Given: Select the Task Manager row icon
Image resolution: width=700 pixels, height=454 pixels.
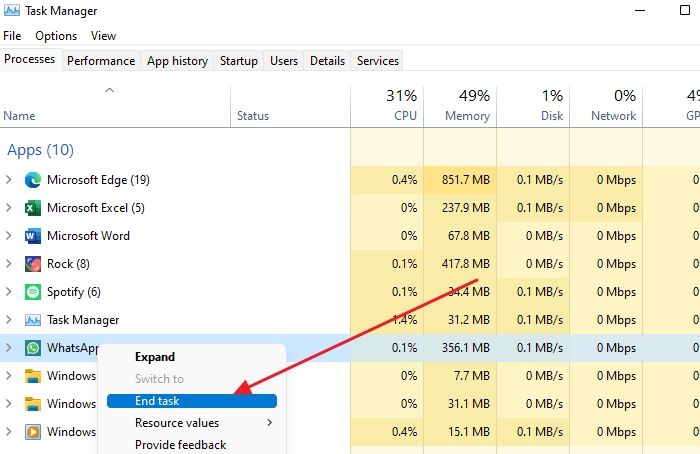Looking at the screenshot, I should click(33, 320).
